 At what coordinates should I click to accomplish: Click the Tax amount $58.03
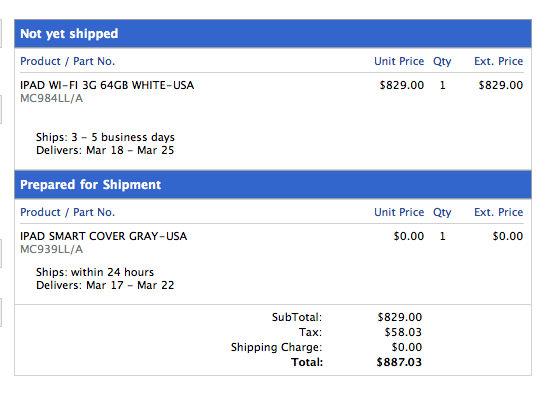point(403,332)
